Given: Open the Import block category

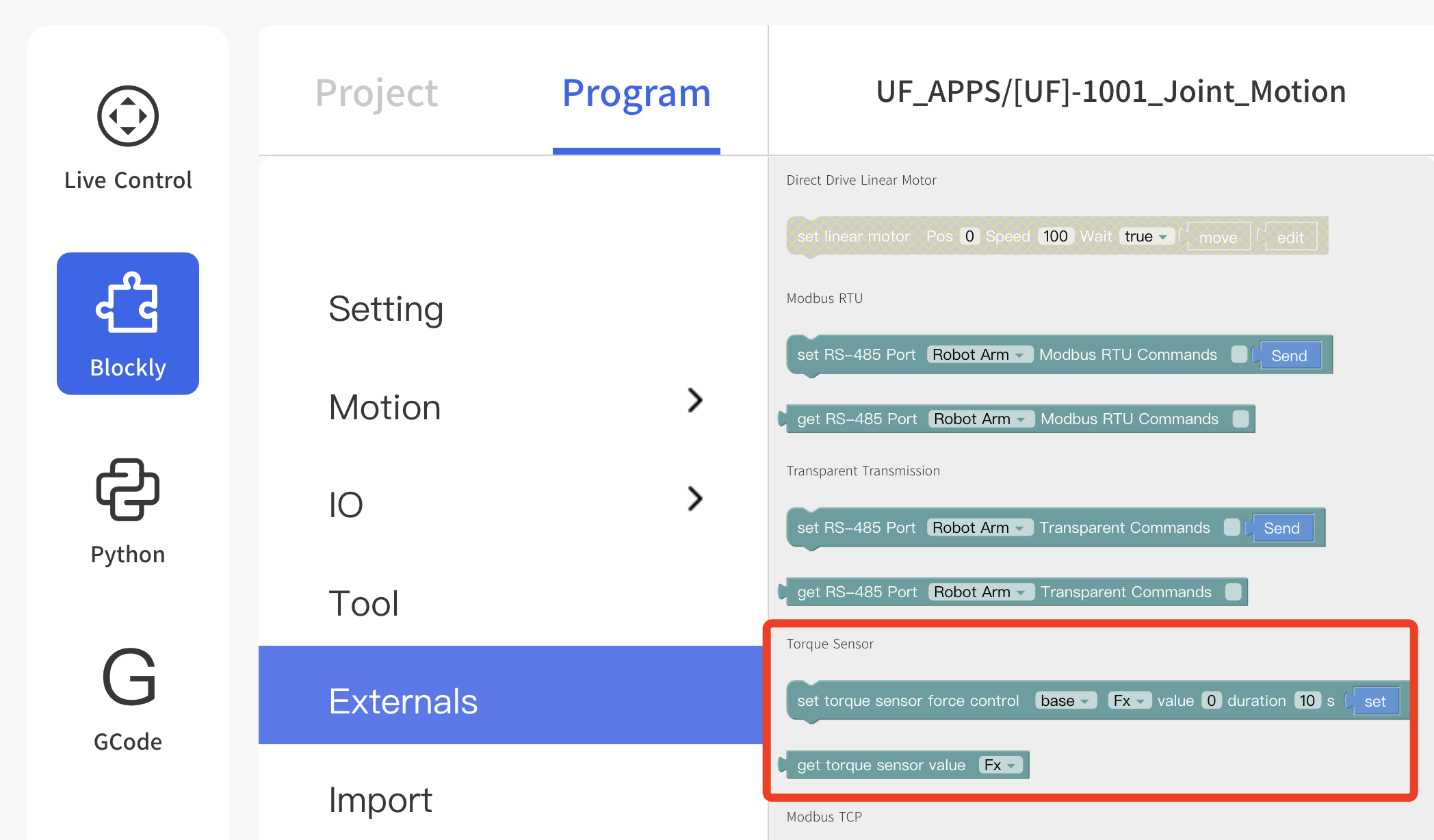Looking at the screenshot, I should 380,800.
